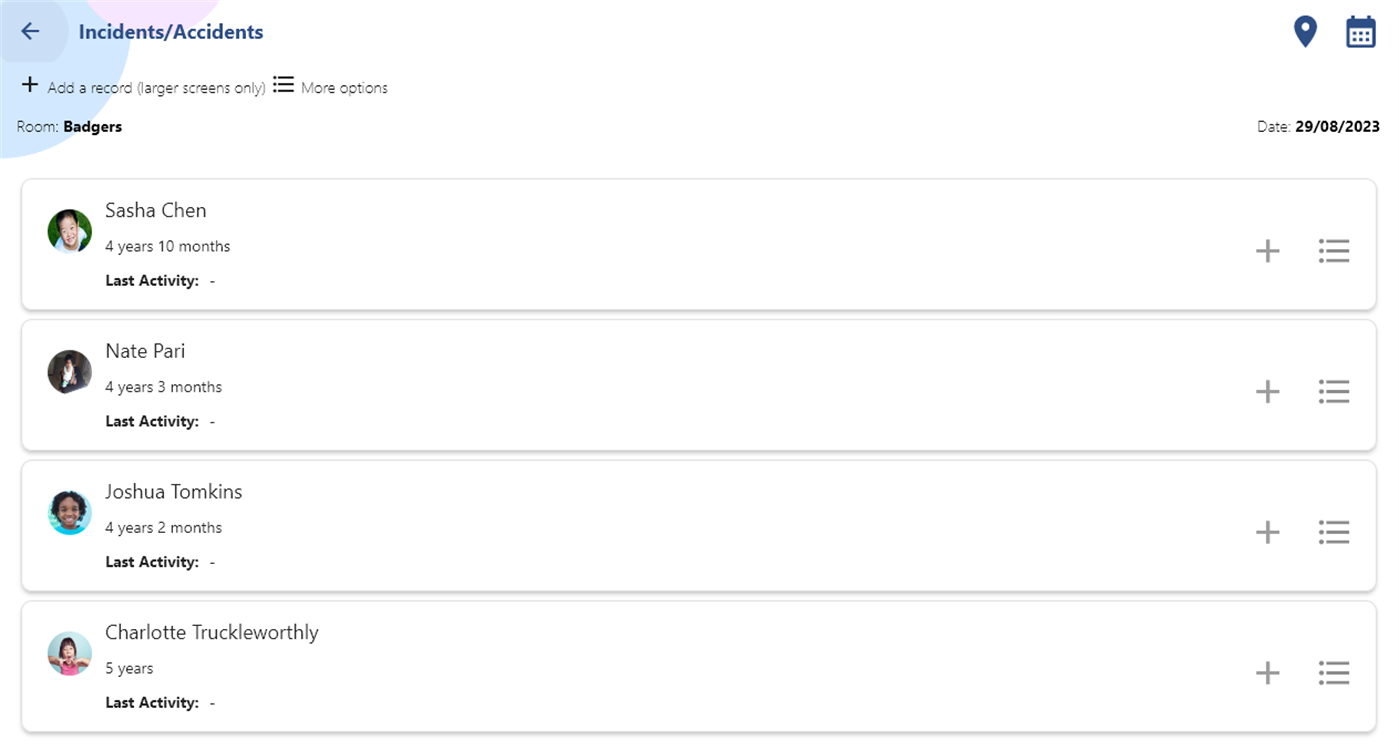Screen dimensions: 1399x754
Task: Open the calendar date picker icon
Action: [x=1360, y=32]
